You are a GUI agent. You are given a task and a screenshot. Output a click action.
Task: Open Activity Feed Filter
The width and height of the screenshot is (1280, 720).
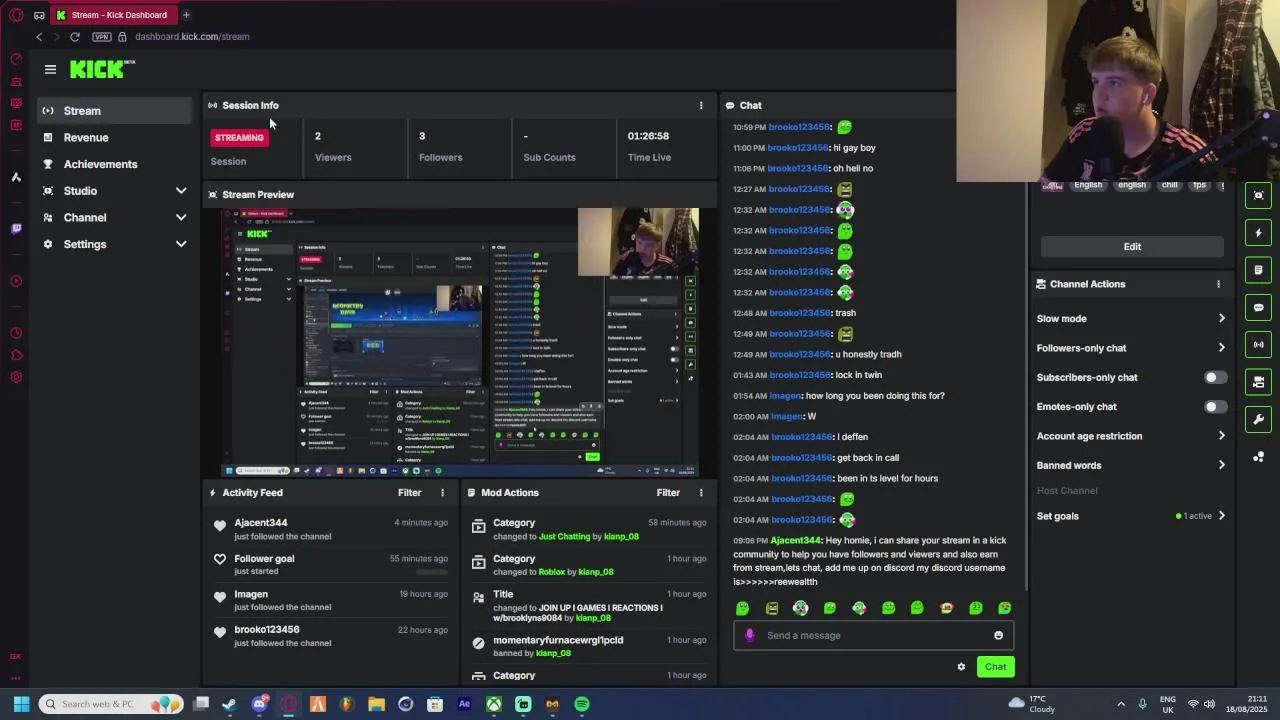[409, 492]
